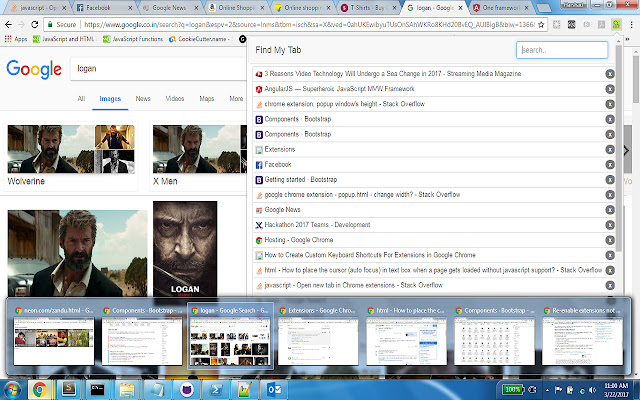Click the battery 100% indicator

512,389
